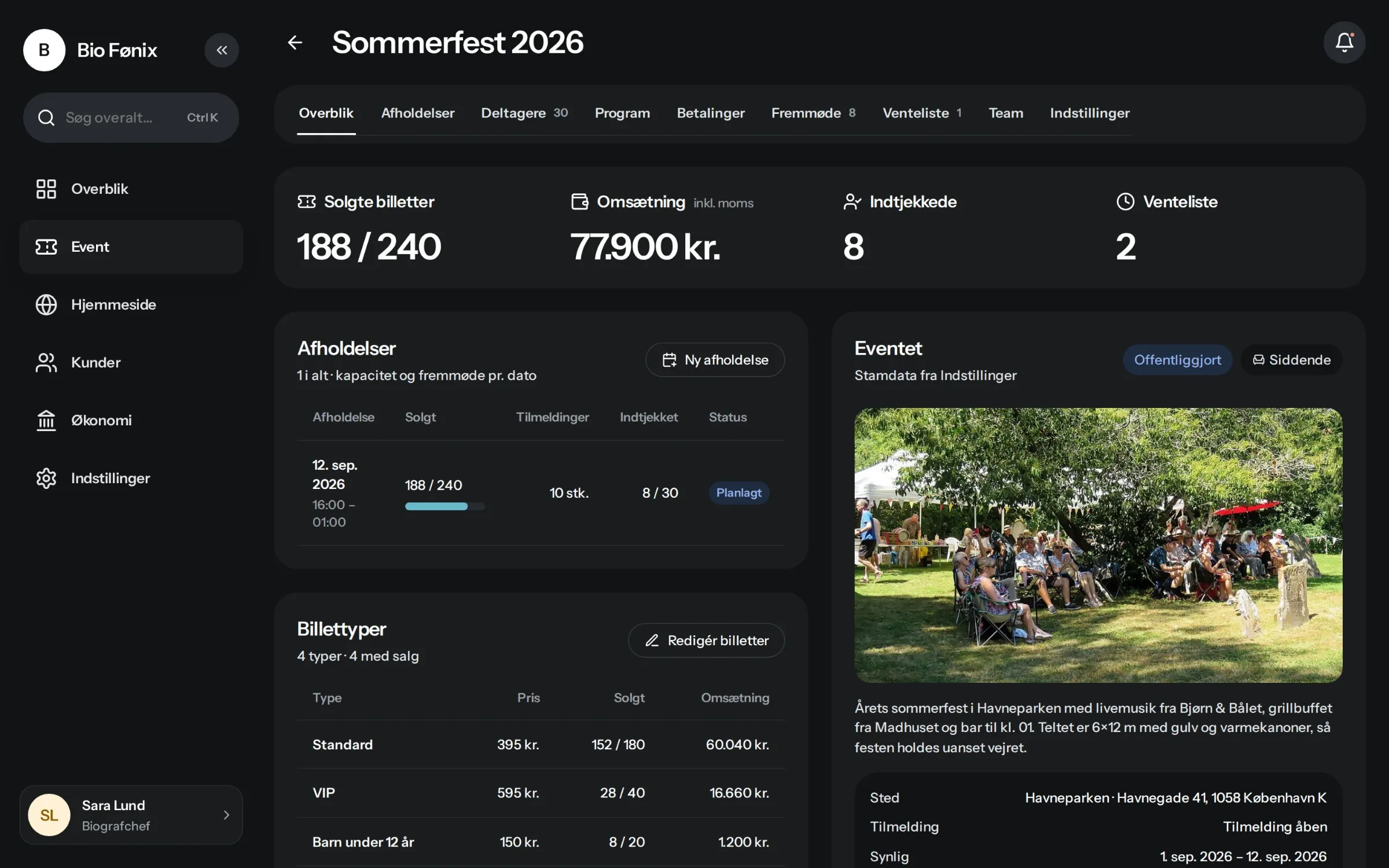The height and width of the screenshot is (868, 1389).
Task: Switch to the Team tab
Action: click(x=1006, y=113)
